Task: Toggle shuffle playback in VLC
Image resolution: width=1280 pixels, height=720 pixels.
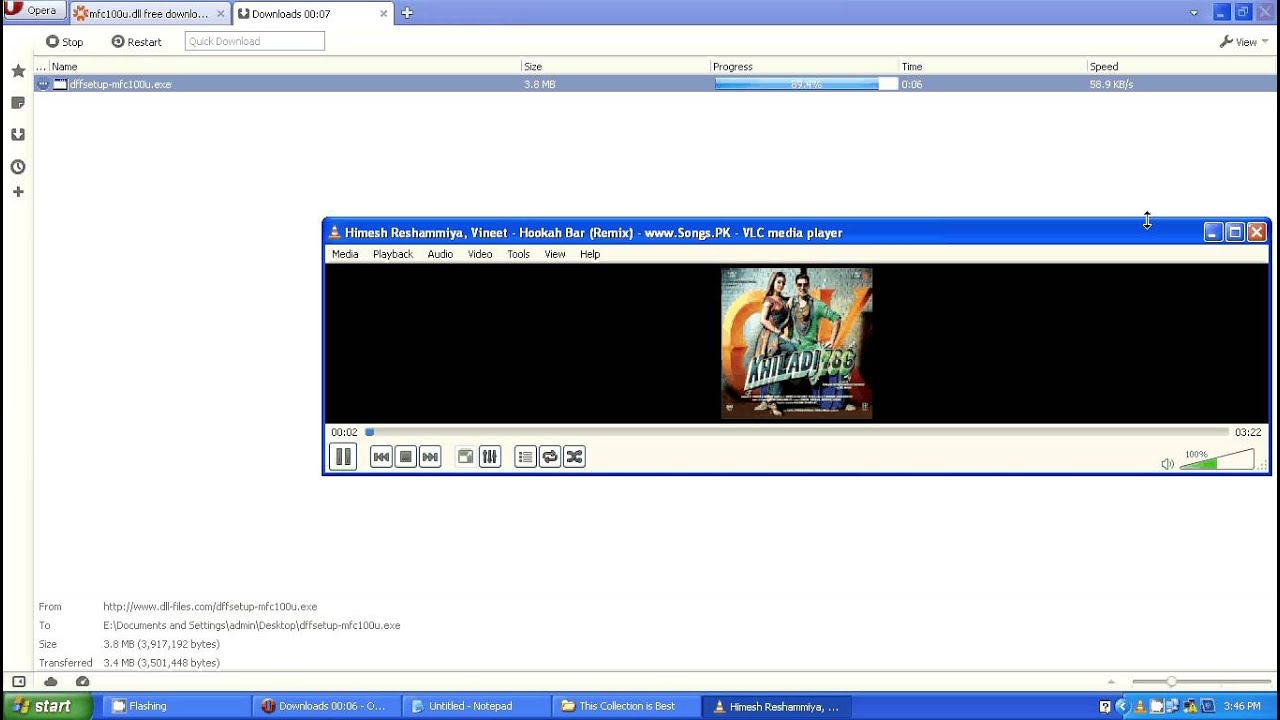Action: click(x=574, y=457)
